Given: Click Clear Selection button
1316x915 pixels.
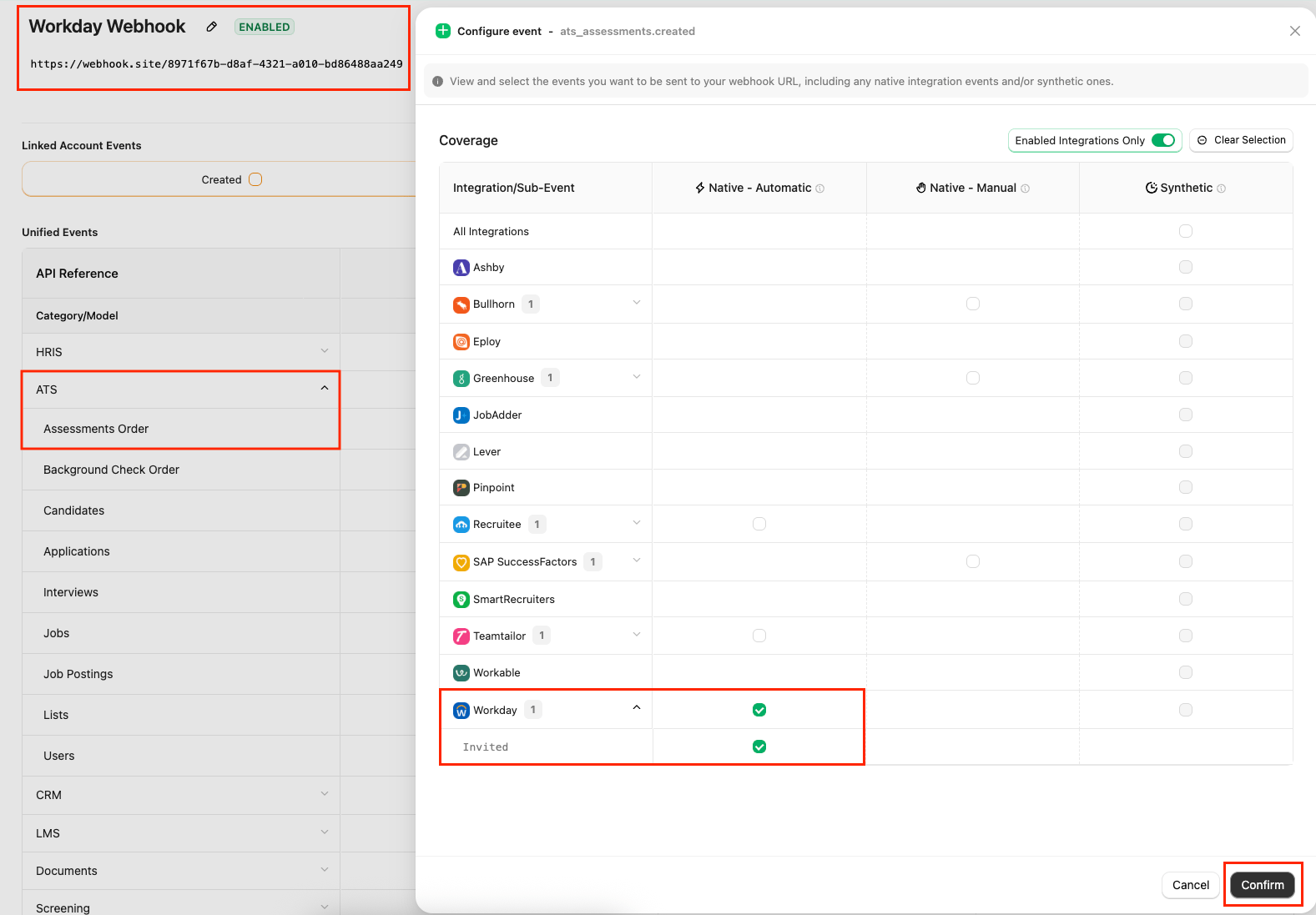Looking at the screenshot, I should 1241,140.
